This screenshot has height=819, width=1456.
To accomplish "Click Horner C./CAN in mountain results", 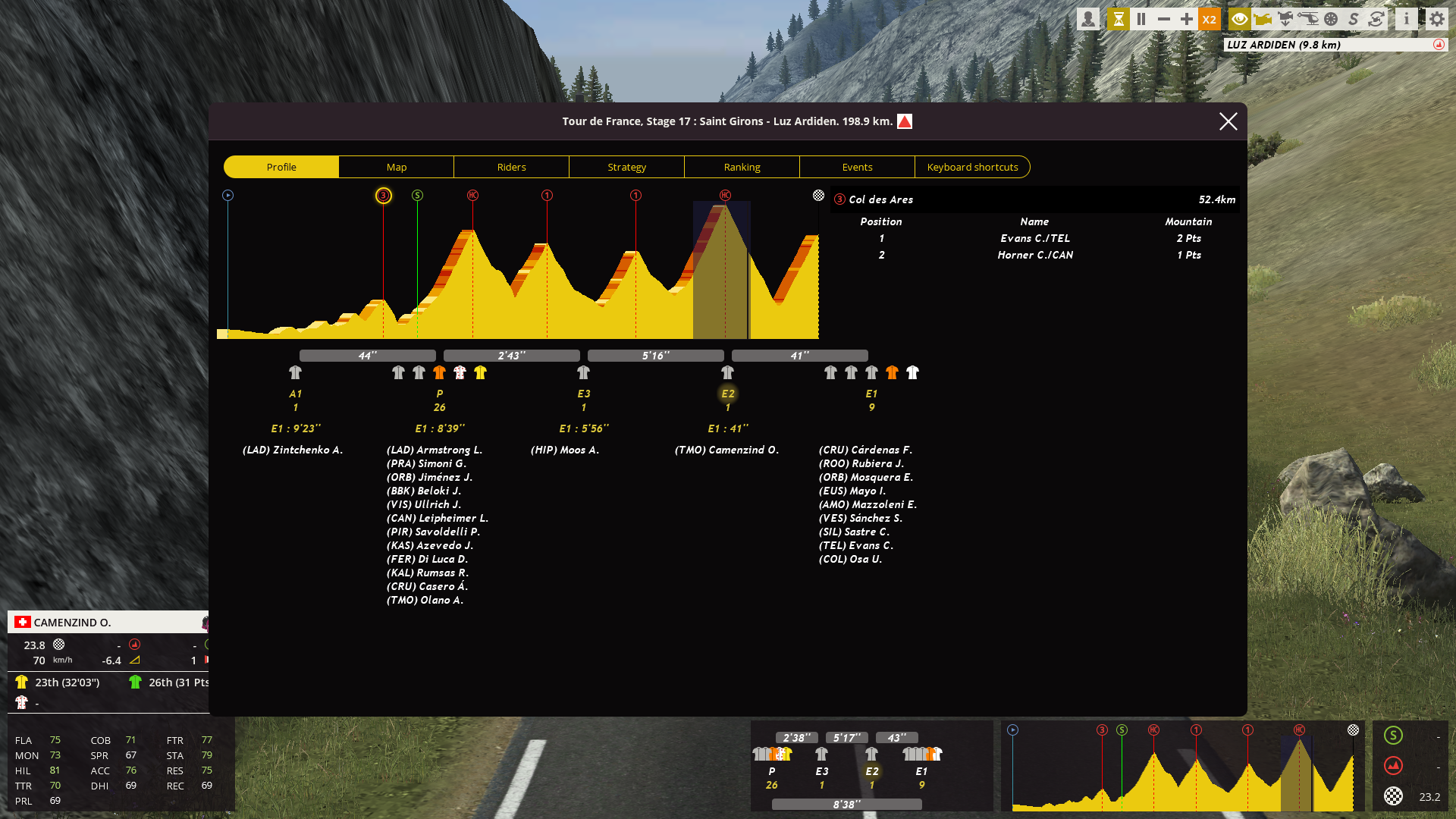I will (1035, 255).
